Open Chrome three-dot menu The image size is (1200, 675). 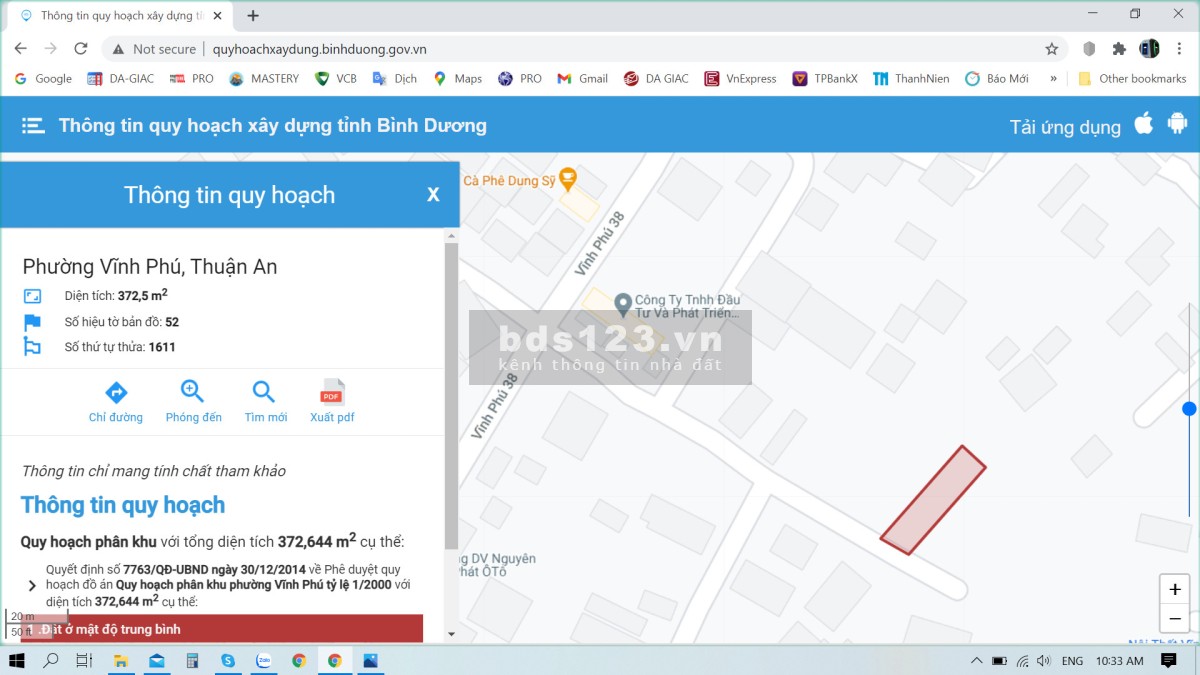[1180, 48]
